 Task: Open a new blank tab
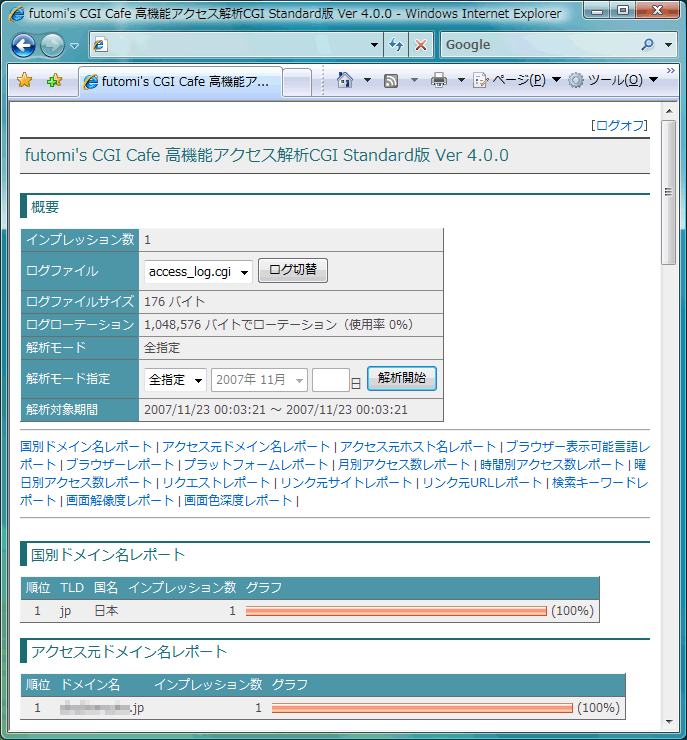297,83
